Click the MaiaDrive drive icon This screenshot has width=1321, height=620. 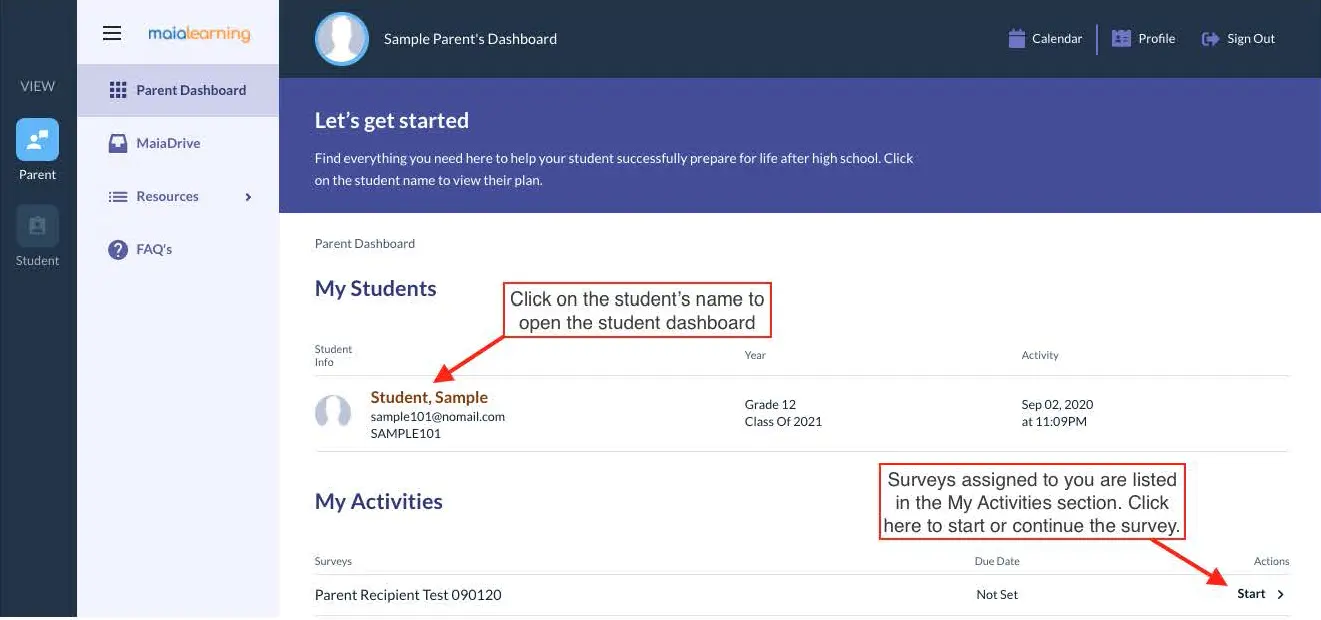pos(118,143)
